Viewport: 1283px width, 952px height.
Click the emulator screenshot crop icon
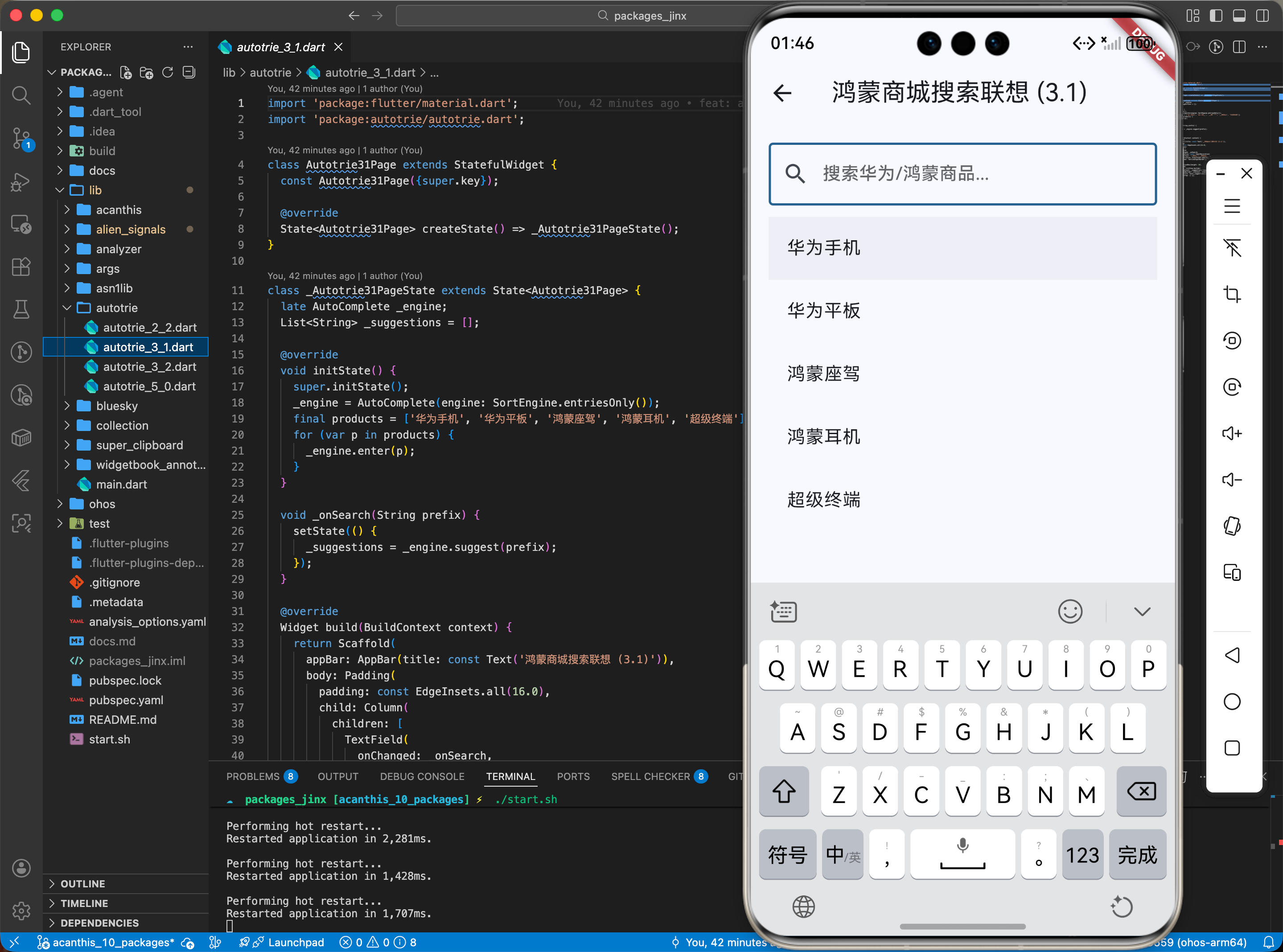pos(1232,294)
